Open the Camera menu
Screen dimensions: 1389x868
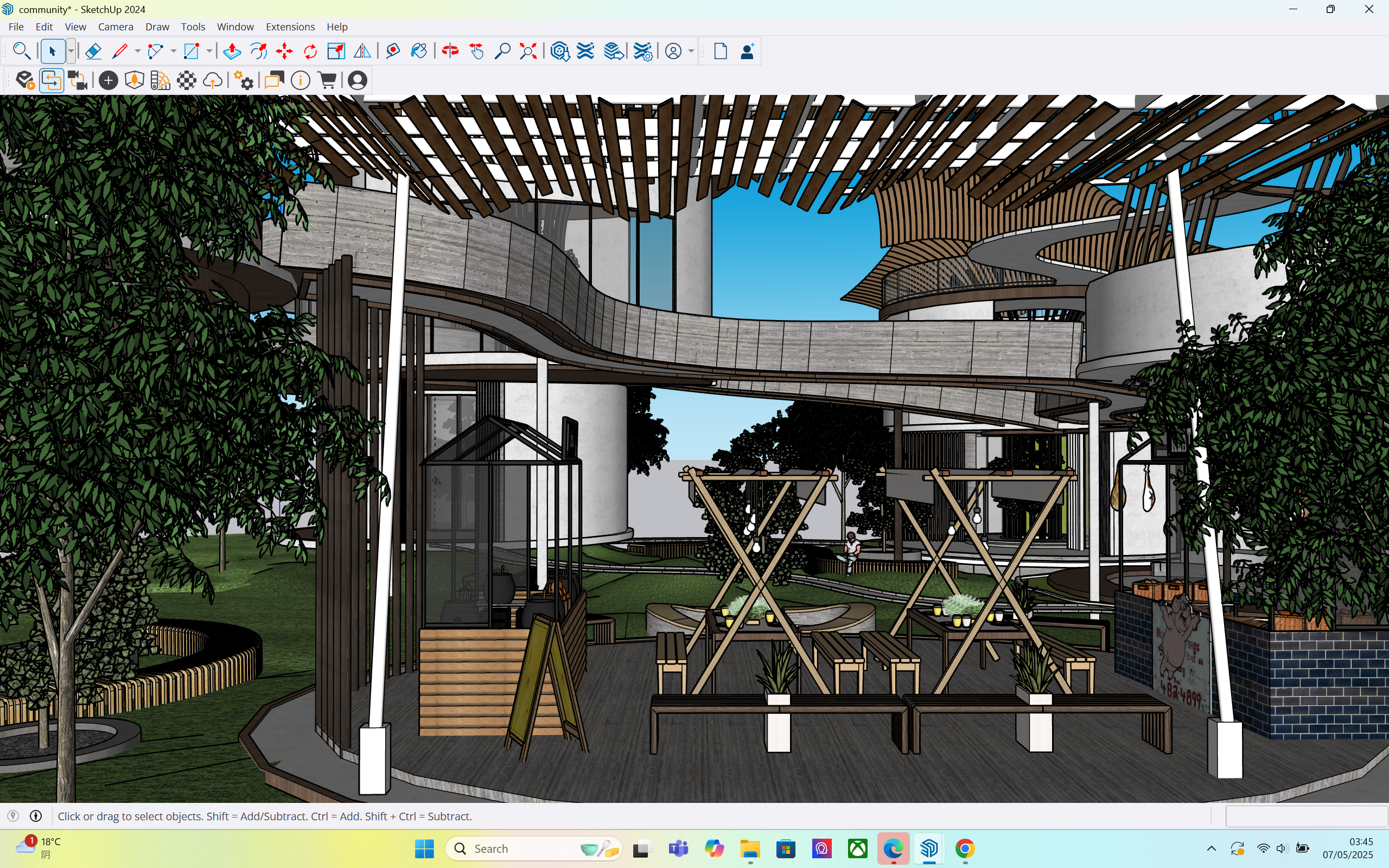click(116, 27)
